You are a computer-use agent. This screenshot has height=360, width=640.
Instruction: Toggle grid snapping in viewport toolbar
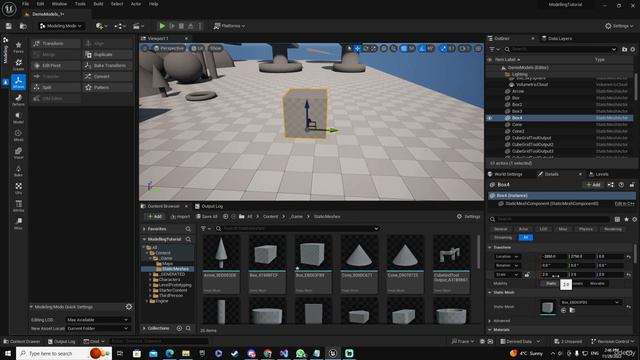[404, 49]
